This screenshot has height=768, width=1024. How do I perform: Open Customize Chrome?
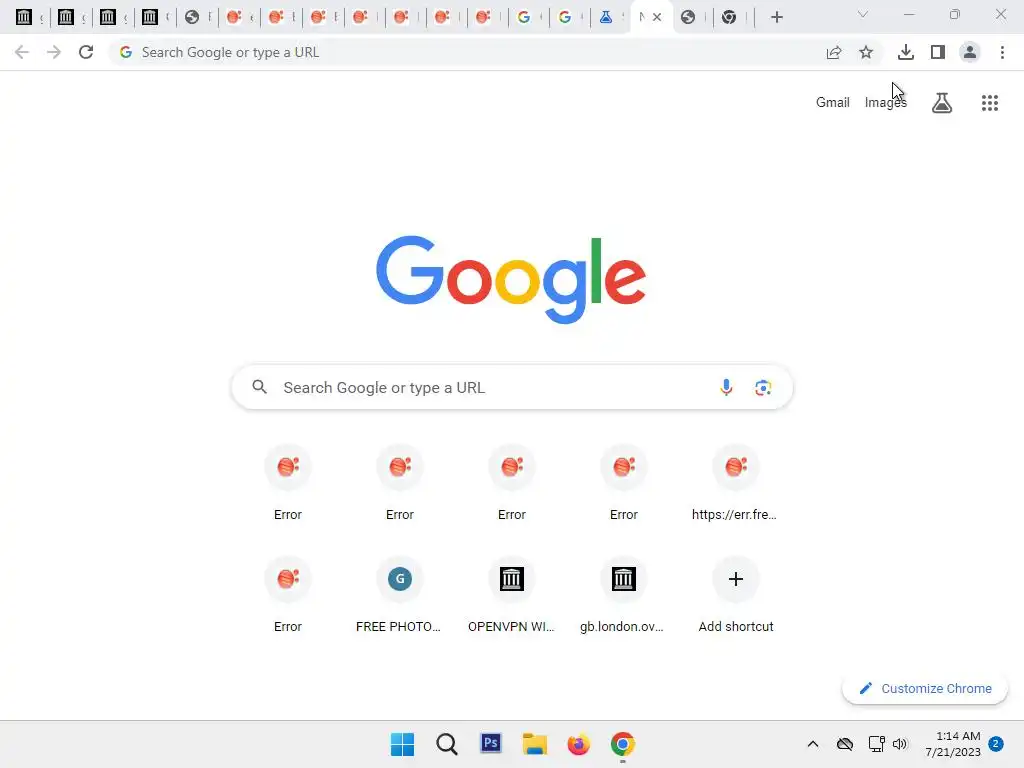click(925, 688)
